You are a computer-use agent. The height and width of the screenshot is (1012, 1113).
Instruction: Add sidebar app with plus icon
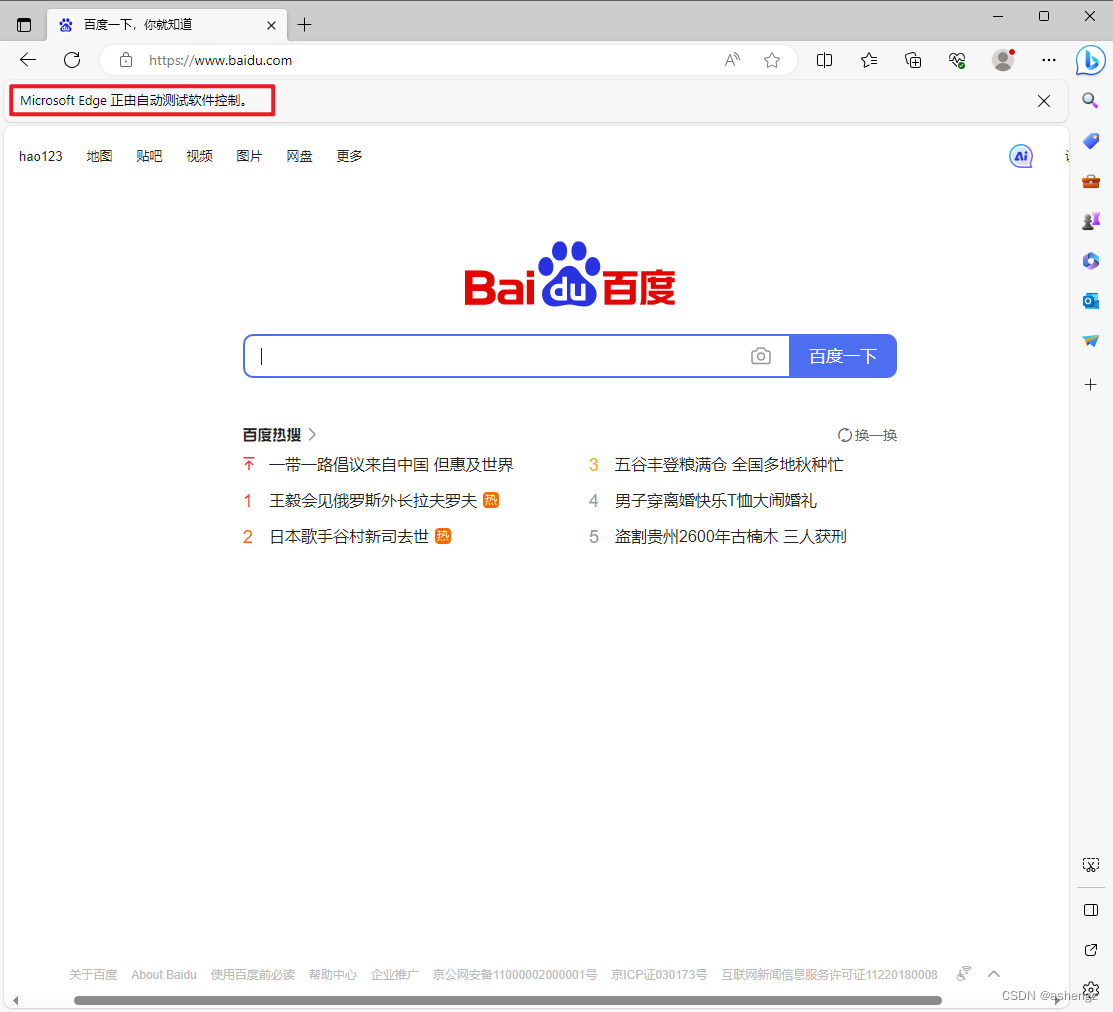[1091, 385]
